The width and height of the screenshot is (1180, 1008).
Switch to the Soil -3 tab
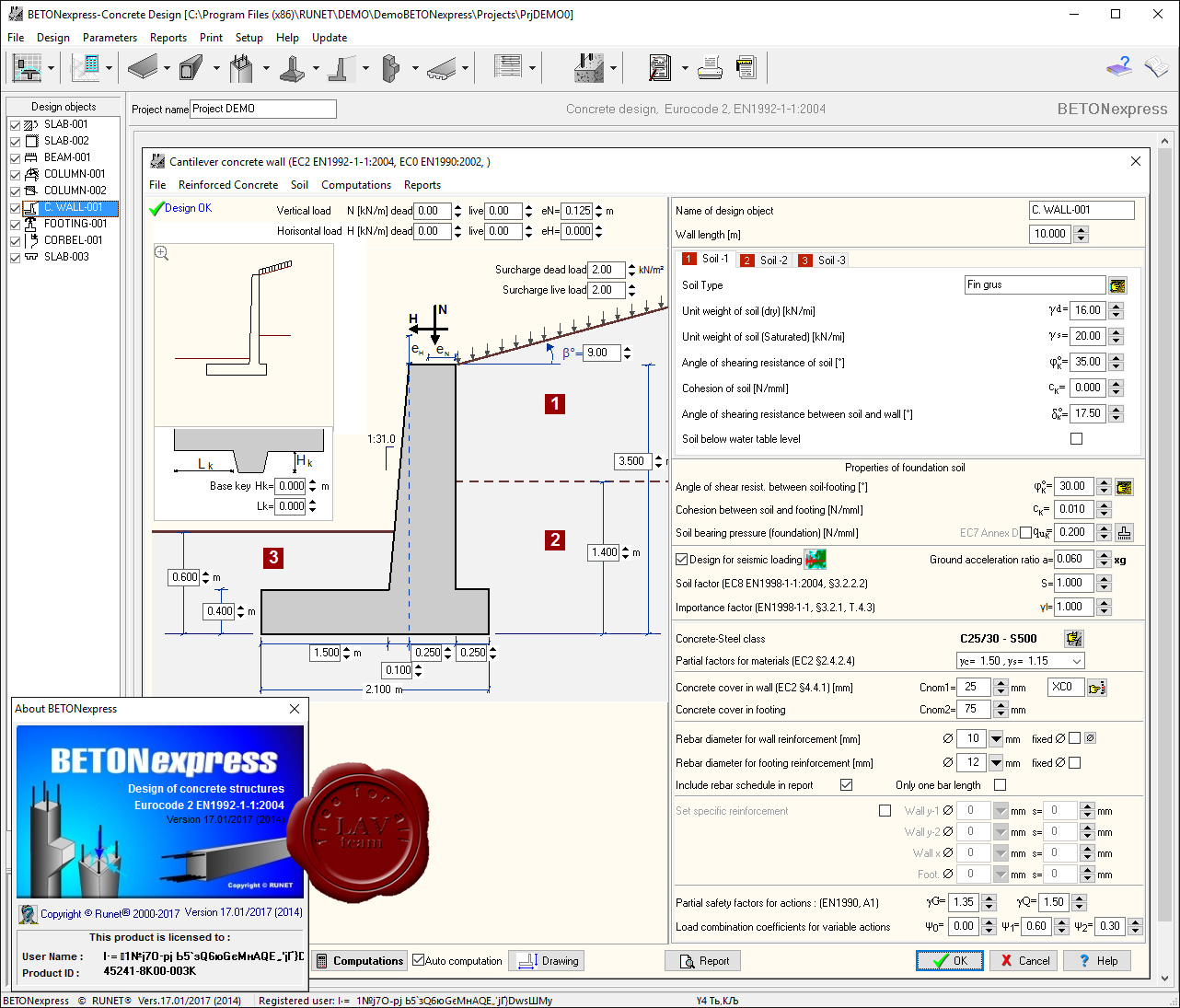[x=822, y=261]
